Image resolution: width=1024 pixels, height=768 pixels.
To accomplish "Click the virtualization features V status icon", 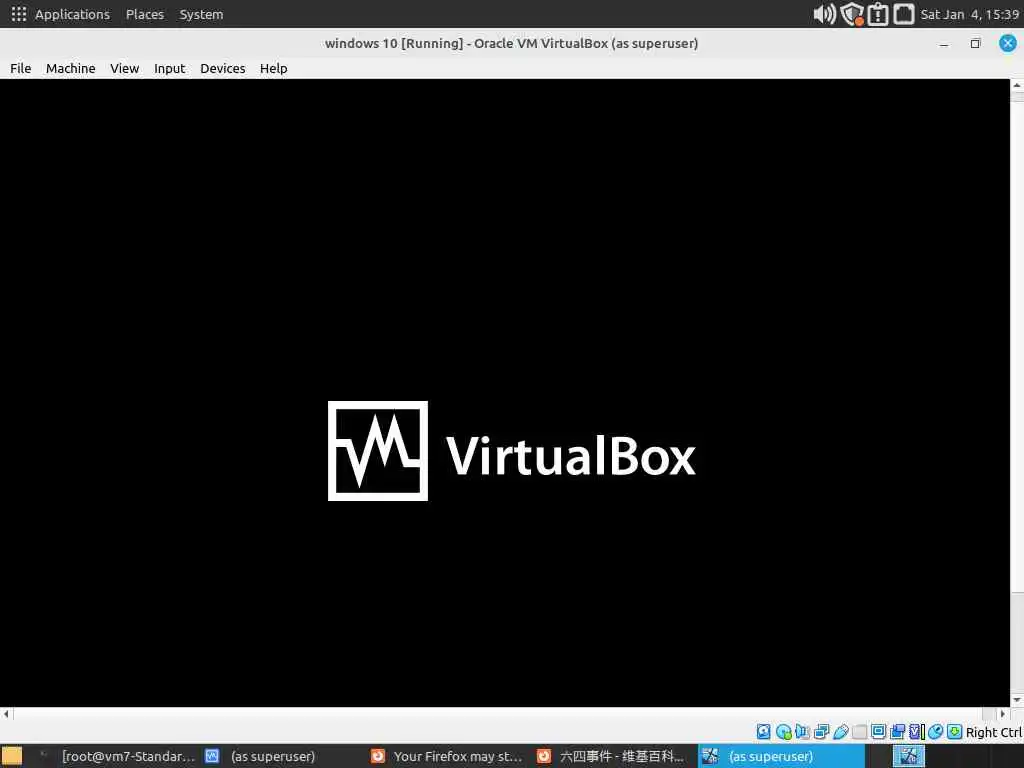I will [x=917, y=731].
